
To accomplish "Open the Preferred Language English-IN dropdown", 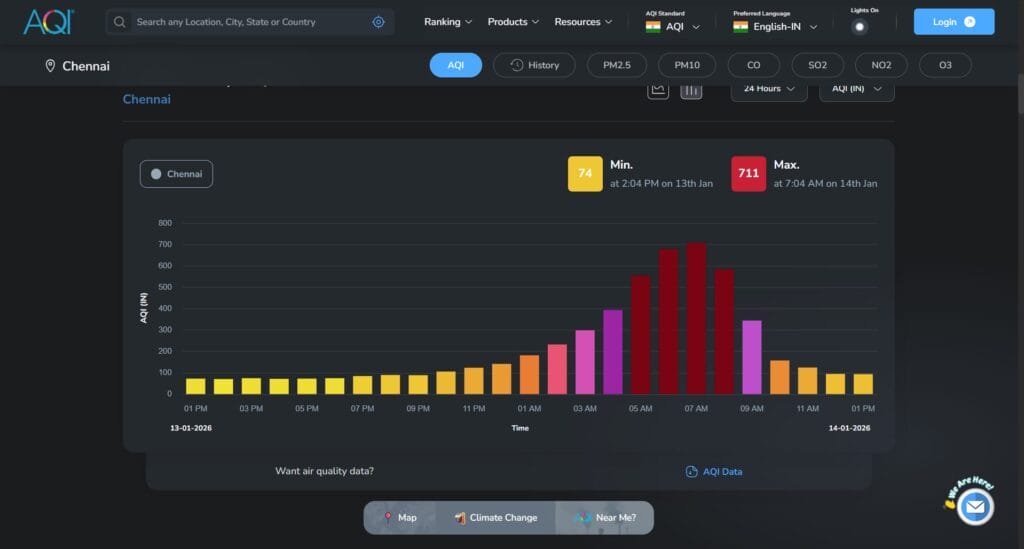I will click(x=776, y=26).
